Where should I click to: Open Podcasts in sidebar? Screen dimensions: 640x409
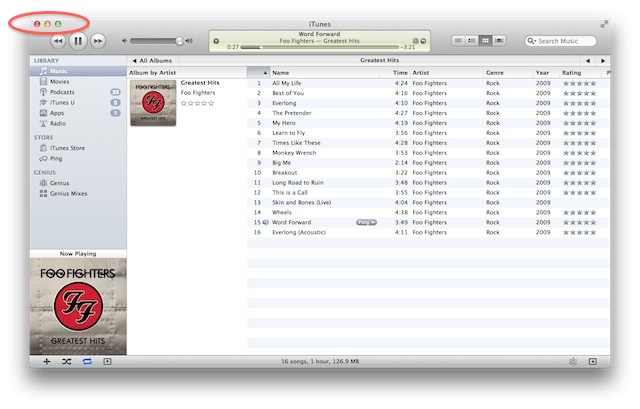78,92
